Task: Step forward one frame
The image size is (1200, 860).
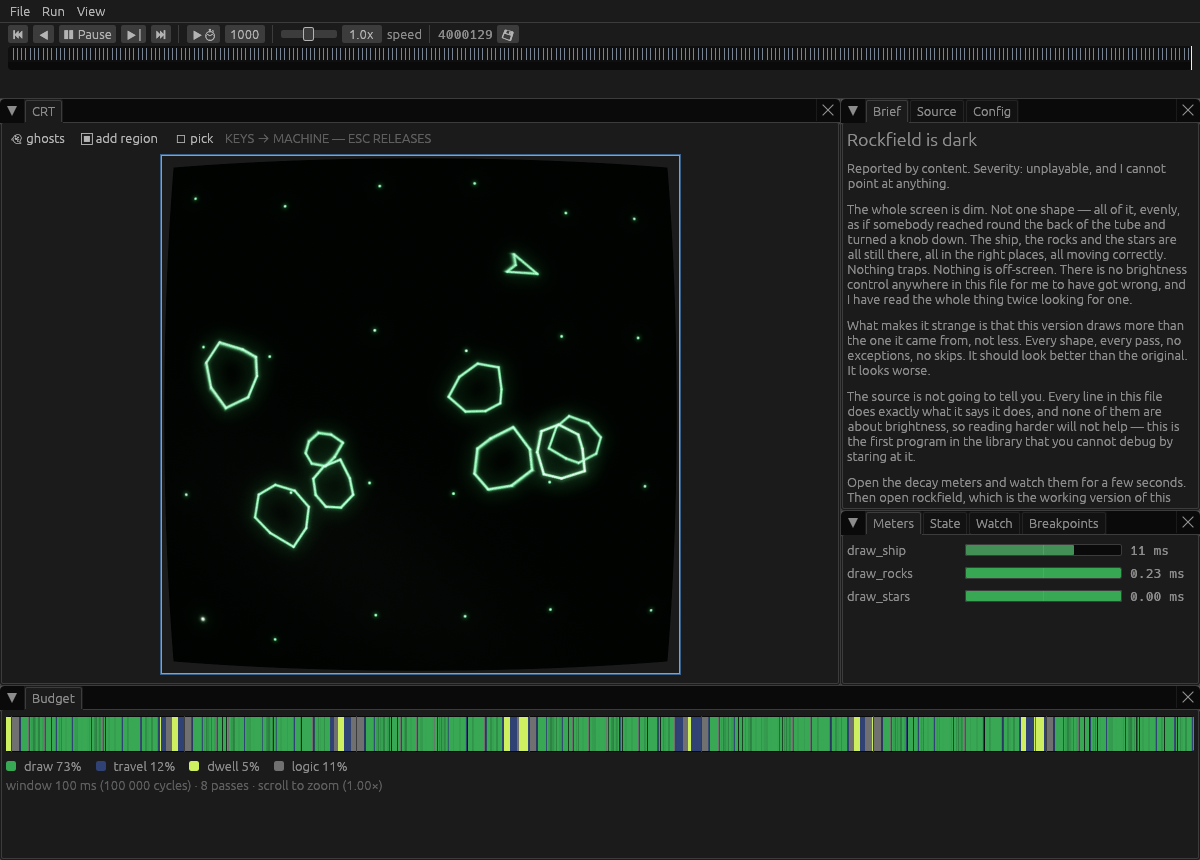Action: pyautogui.click(x=133, y=34)
